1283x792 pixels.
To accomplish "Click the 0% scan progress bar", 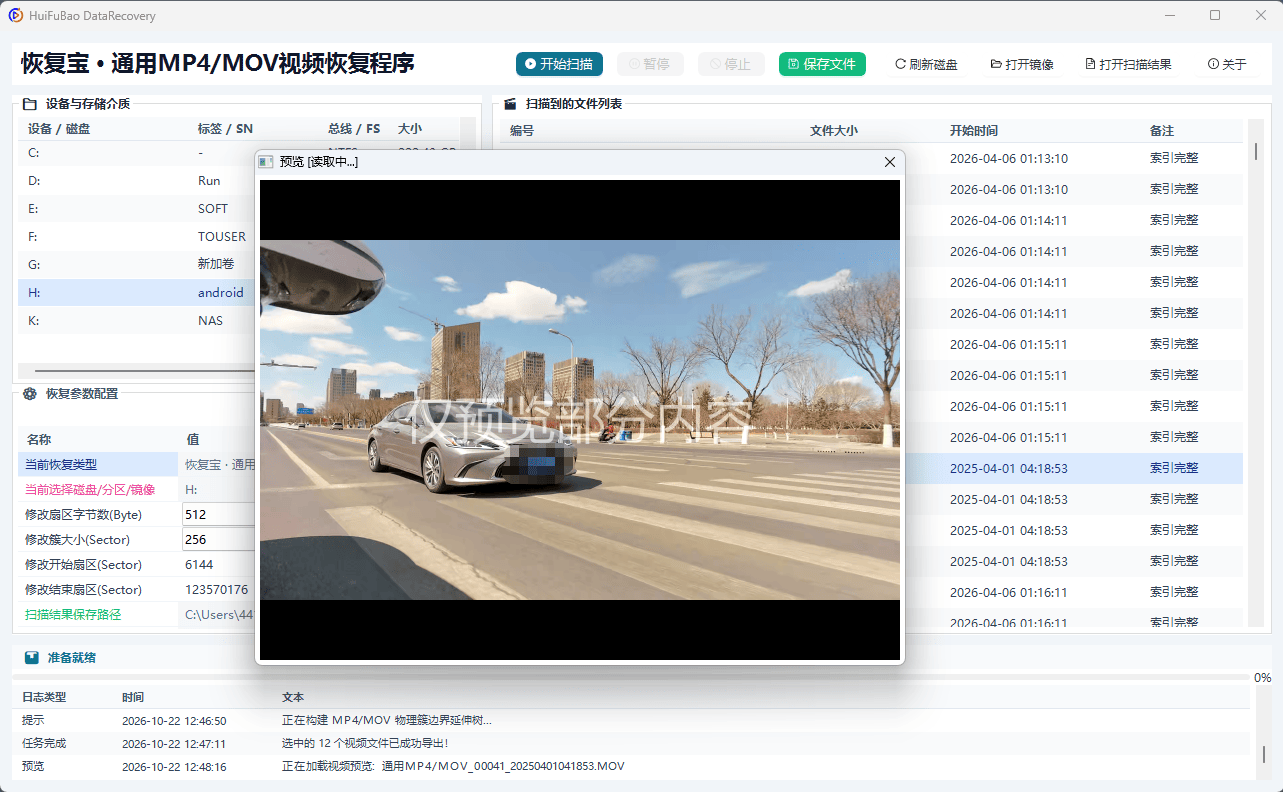I will [630, 677].
